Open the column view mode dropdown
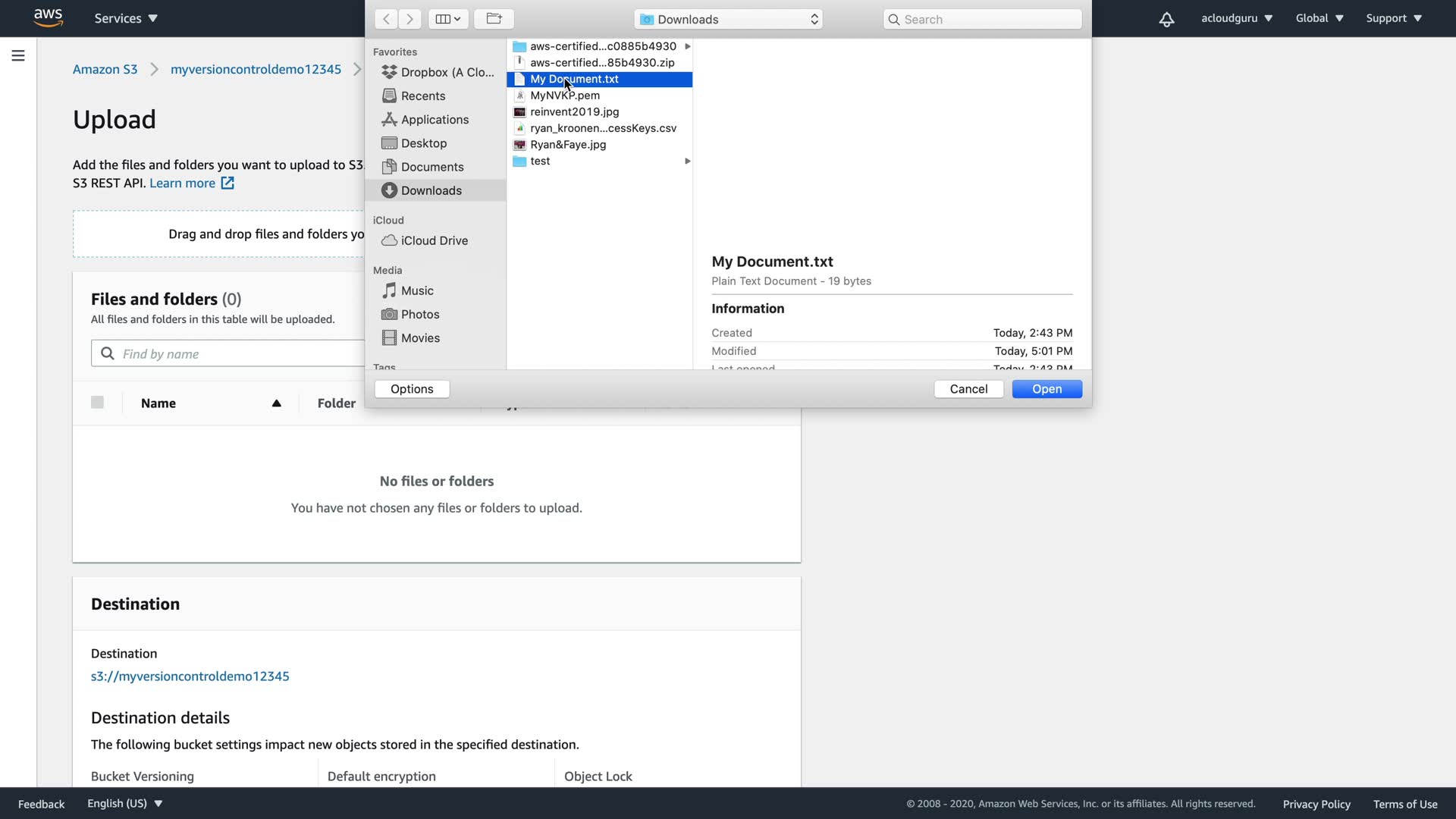 447,19
